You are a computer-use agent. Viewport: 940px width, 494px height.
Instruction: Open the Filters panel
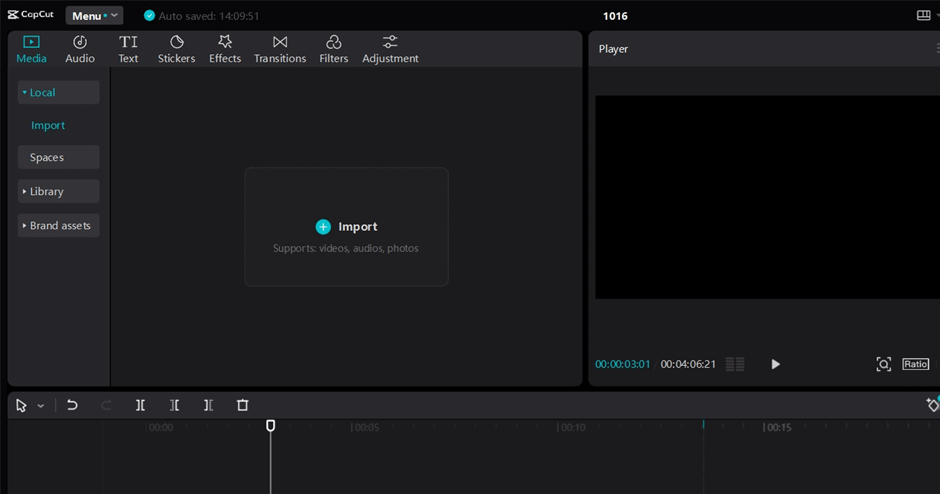pos(334,49)
